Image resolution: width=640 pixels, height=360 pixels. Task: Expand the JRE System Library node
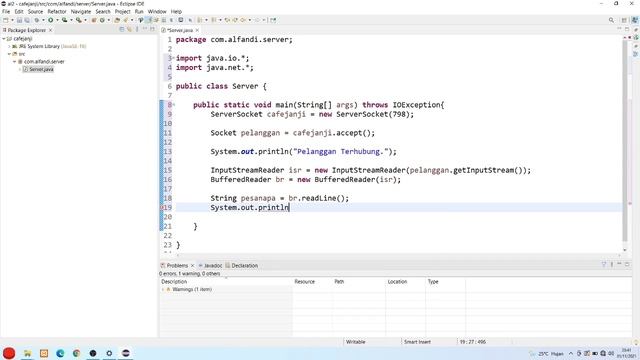tap(9, 47)
